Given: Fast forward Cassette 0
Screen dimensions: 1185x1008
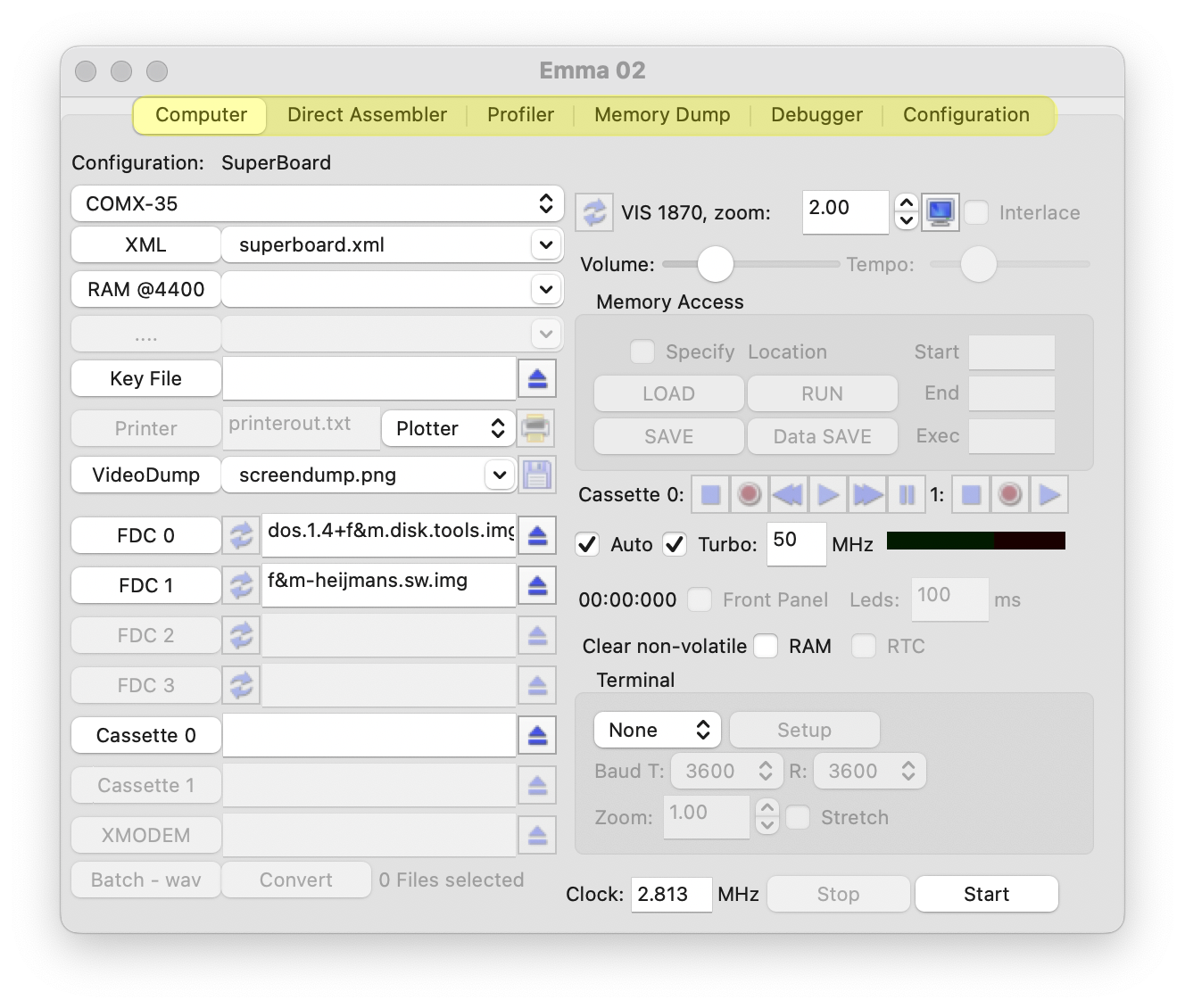Looking at the screenshot, I should (x=867, y=494).
